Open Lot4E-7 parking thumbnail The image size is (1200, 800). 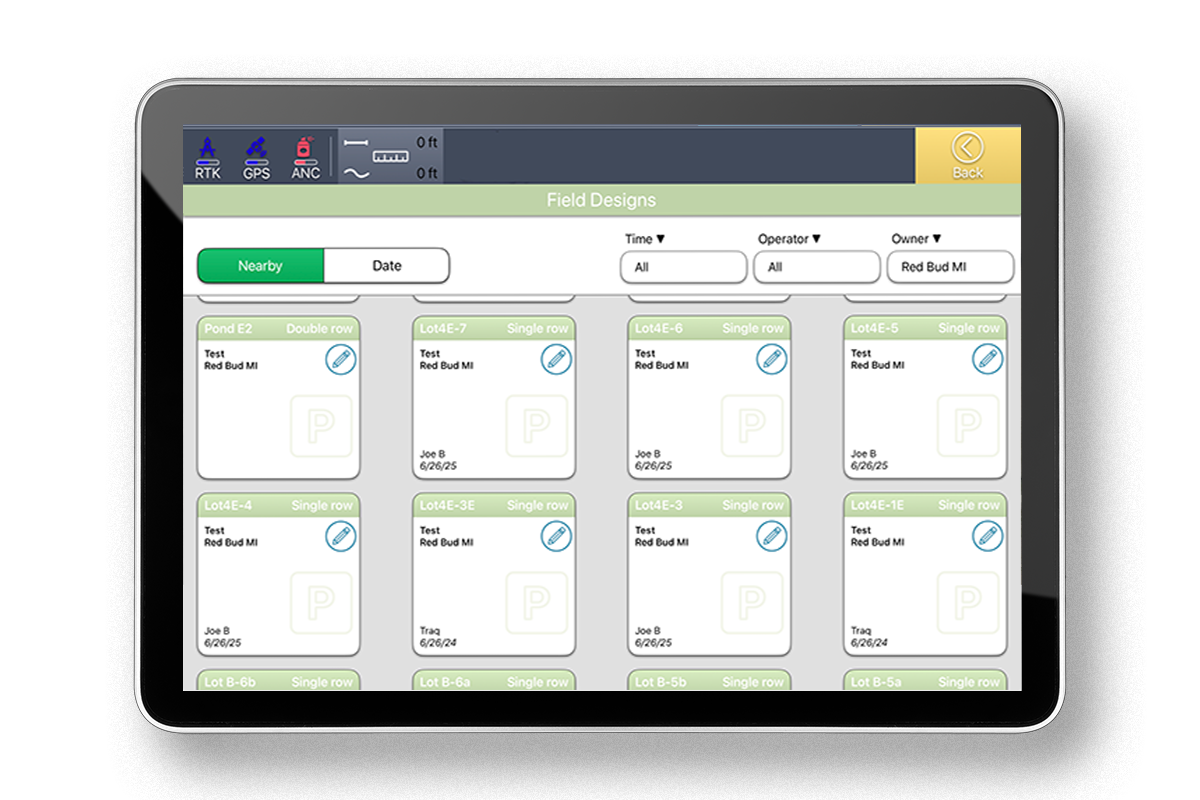tap(537, 426)
